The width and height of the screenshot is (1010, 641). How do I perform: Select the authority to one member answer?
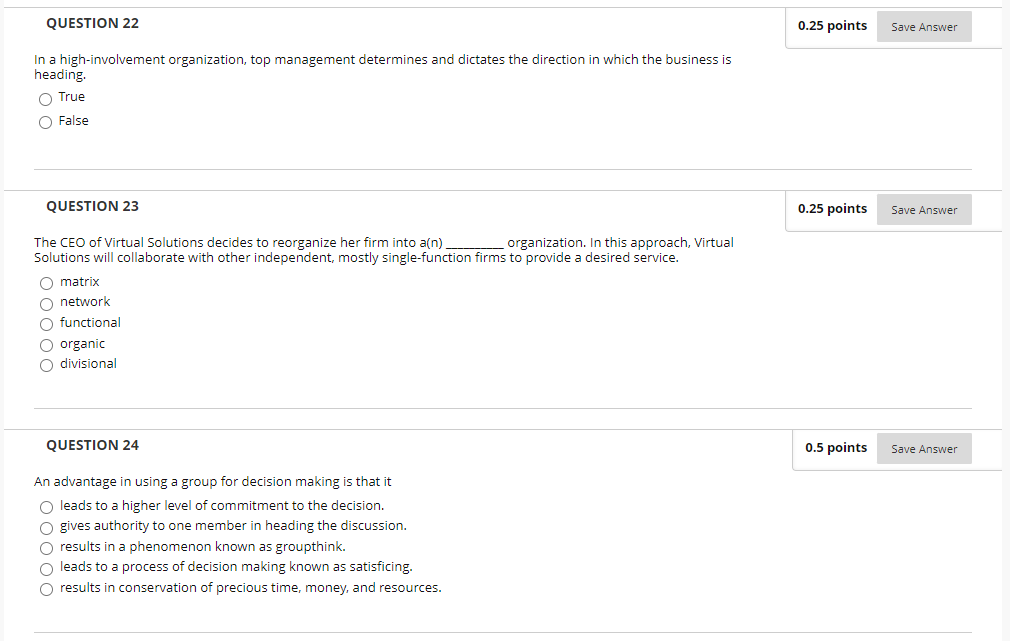[x=46, y=527]
